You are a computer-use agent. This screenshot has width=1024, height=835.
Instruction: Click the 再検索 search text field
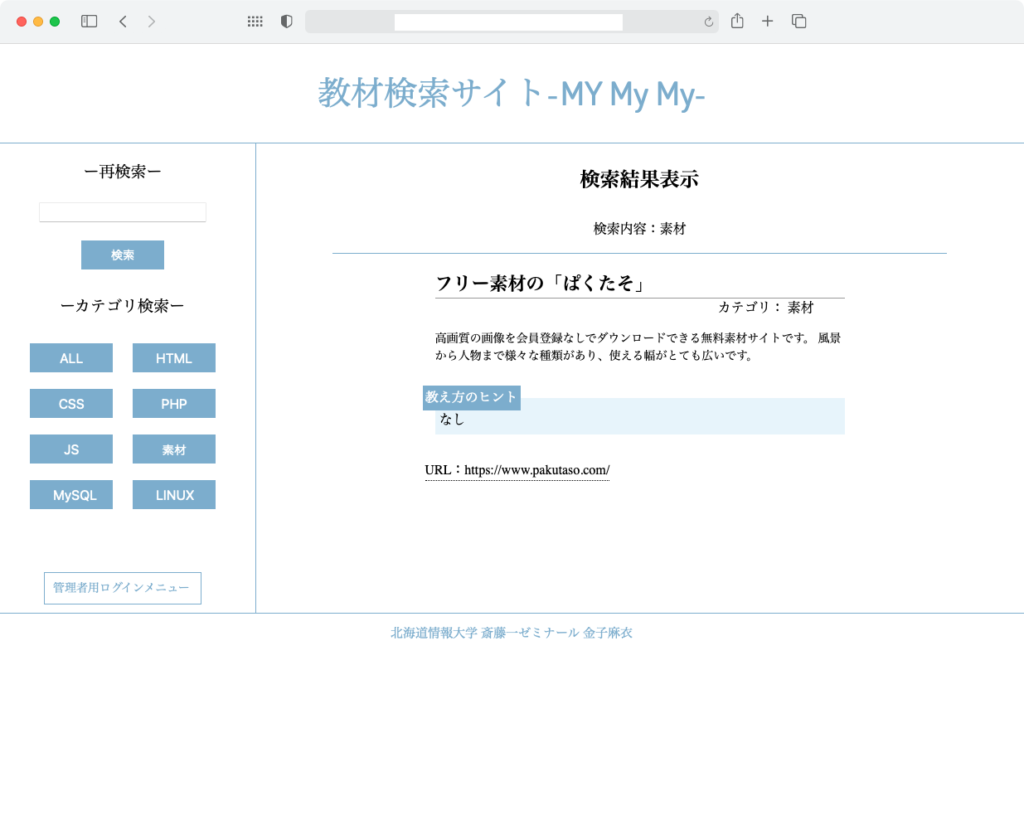pyautogui.click(x=122, y=212)
